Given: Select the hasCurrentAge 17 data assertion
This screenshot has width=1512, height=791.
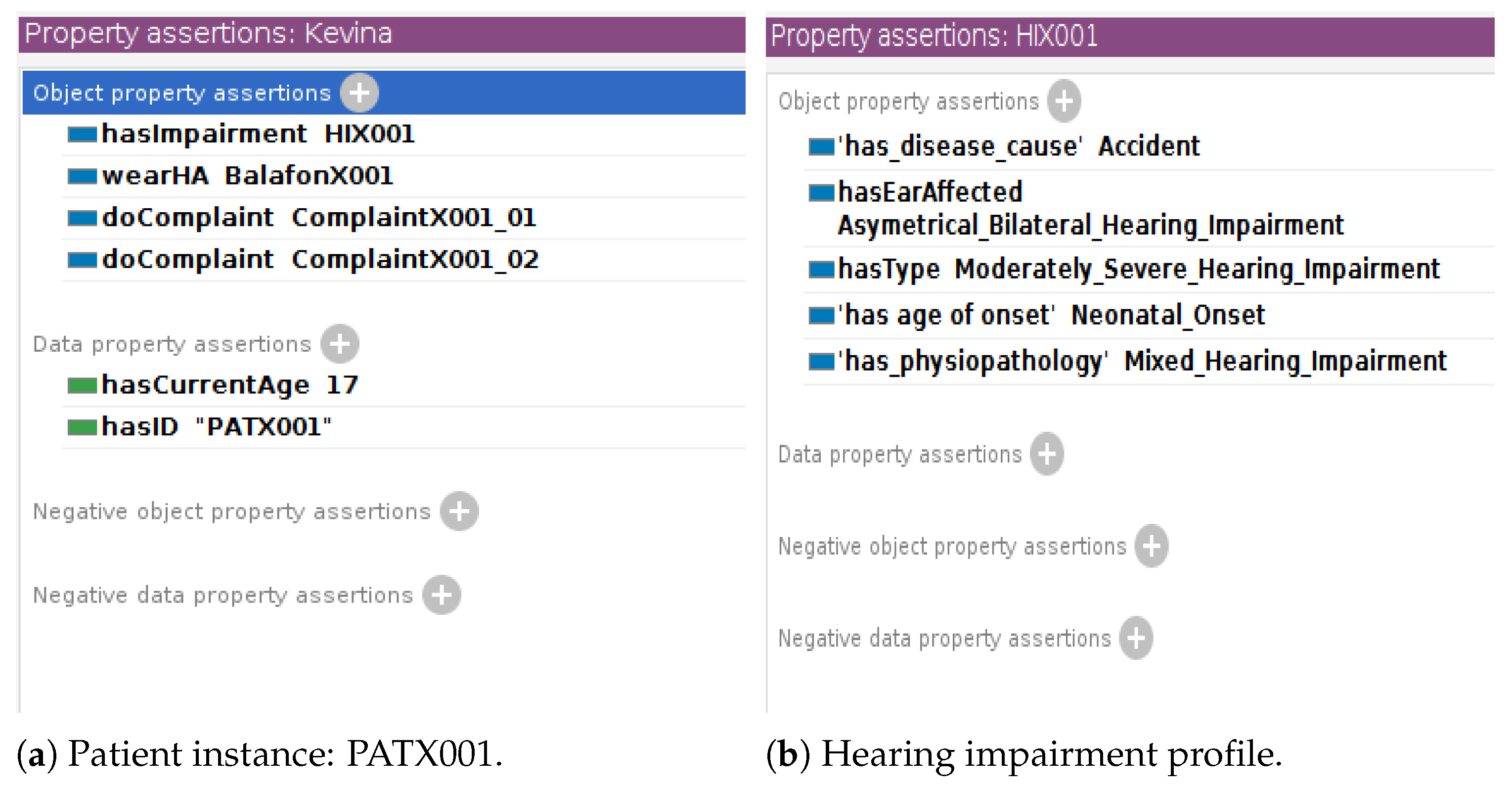Looking at the screenshot, I should (229, 385).
